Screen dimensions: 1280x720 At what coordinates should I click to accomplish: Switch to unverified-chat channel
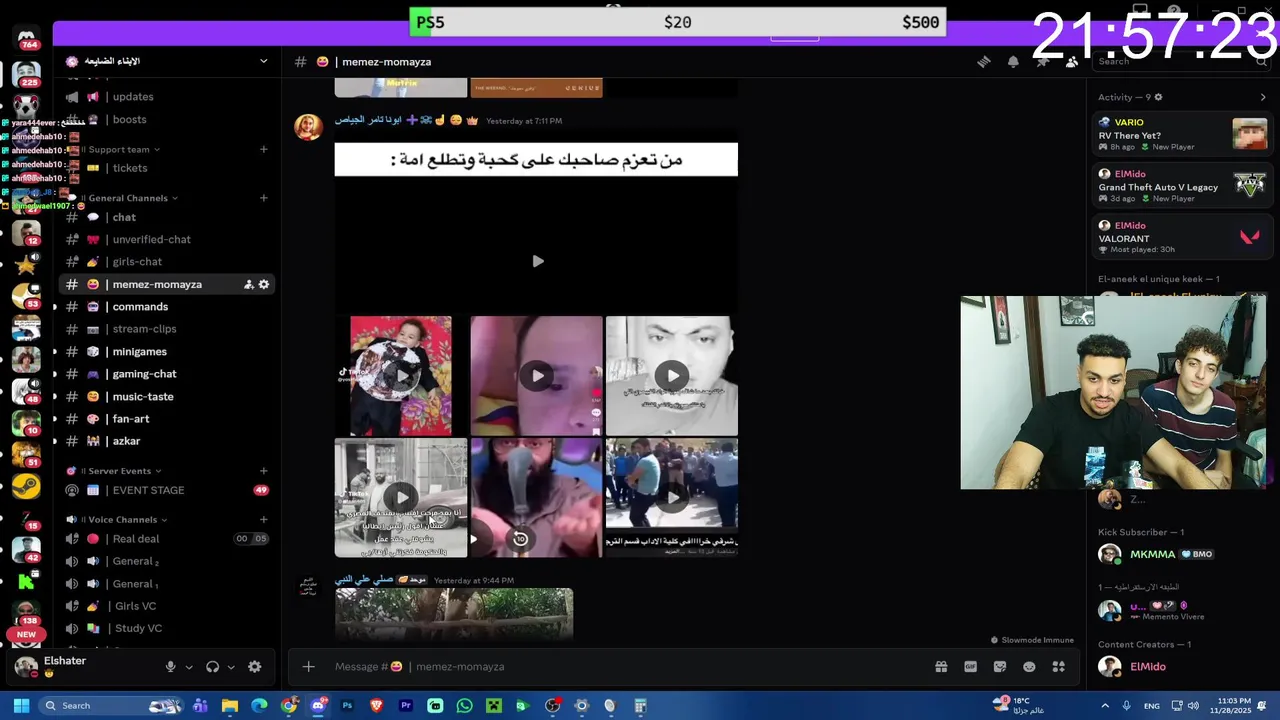tap(167, 240)
